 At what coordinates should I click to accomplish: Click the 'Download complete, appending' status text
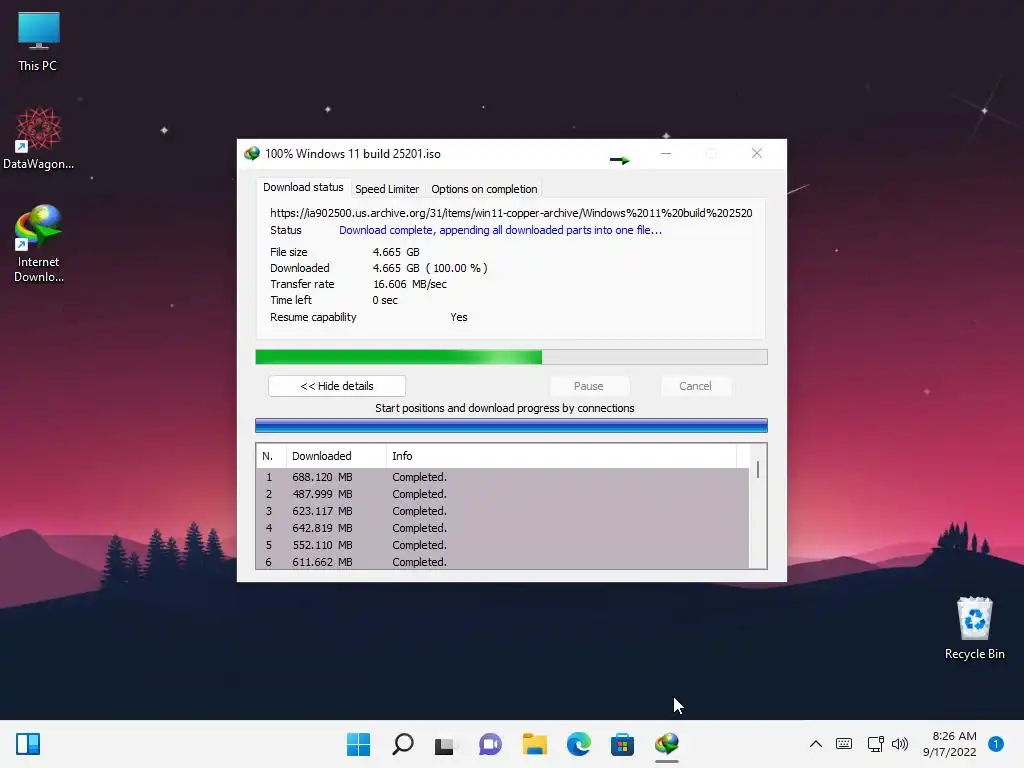coord(500,230)
